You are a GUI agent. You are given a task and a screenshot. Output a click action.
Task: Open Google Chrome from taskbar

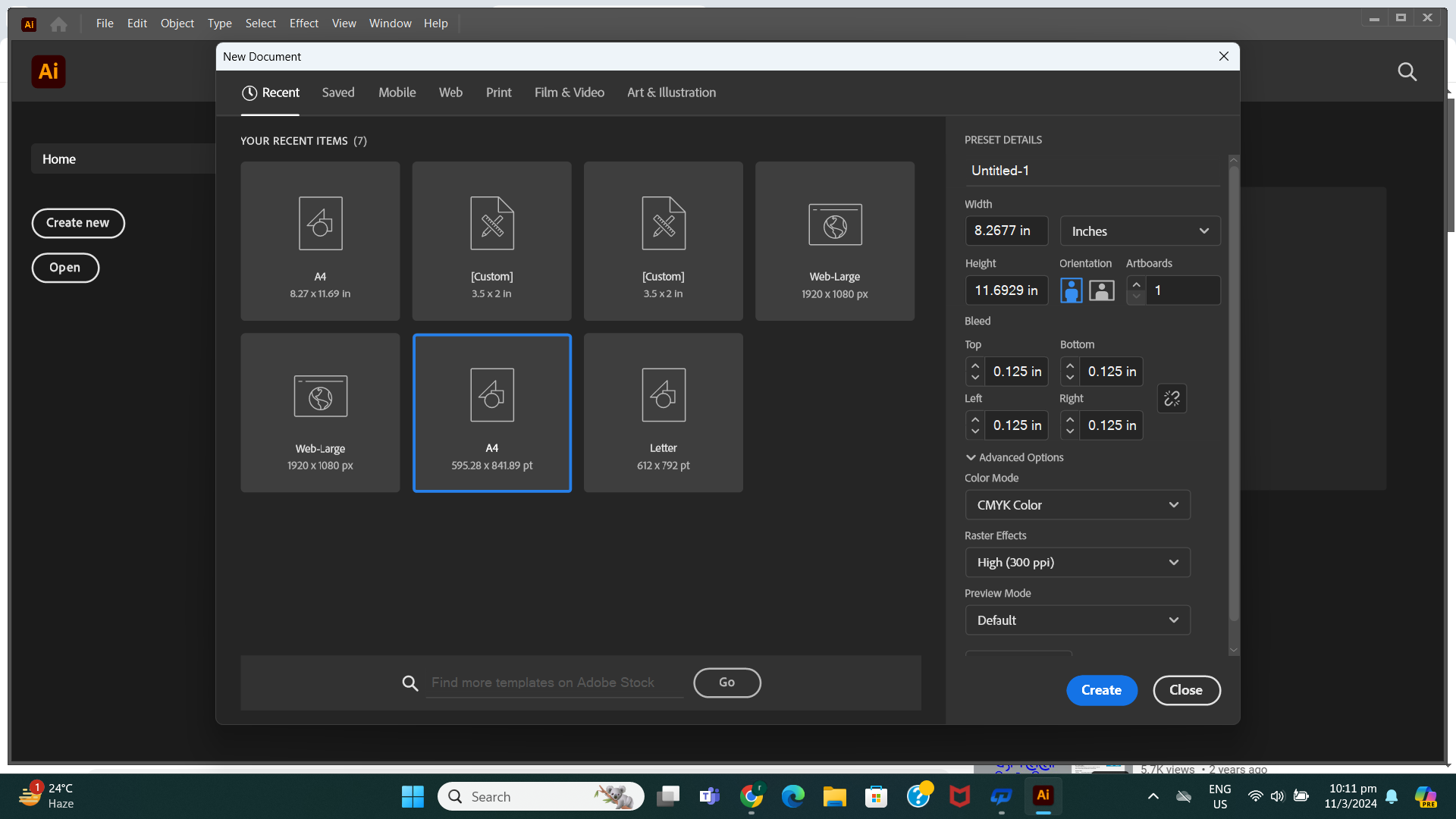(752, 796)
